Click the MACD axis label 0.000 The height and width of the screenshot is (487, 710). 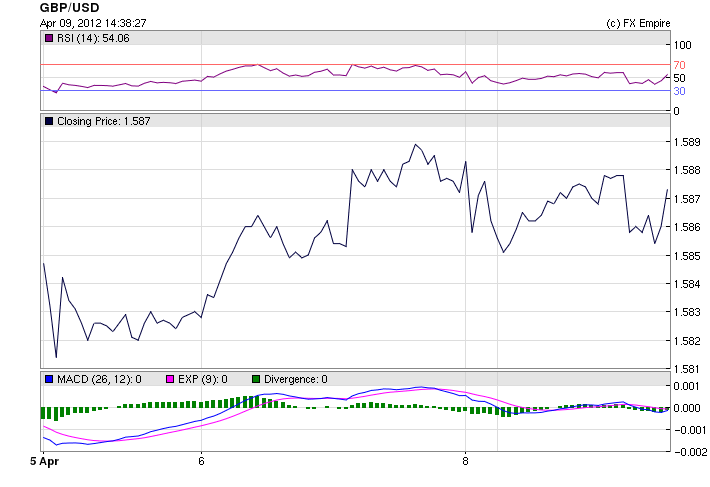click(x=687, y=408)
